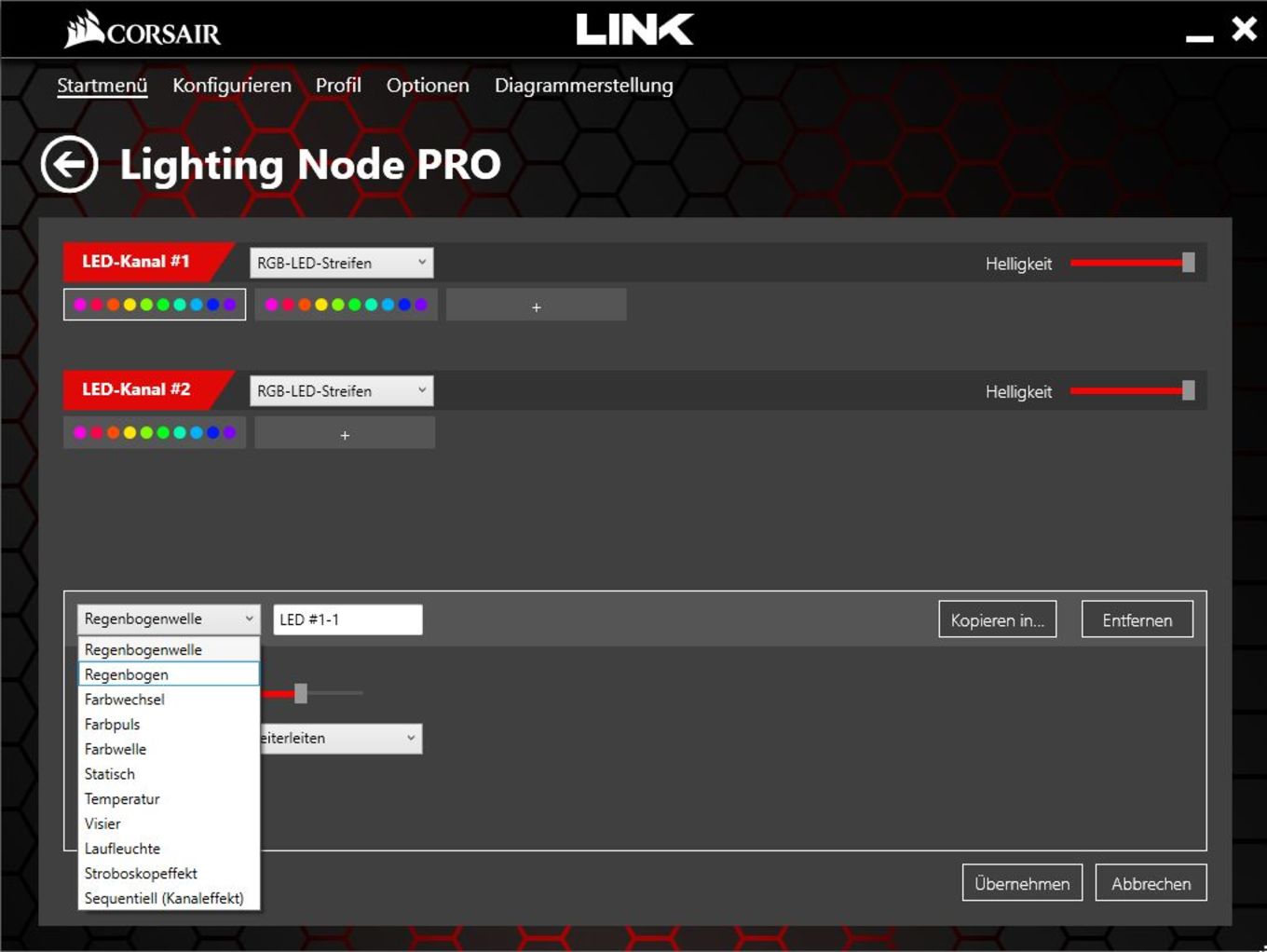Select the LED strip in LED-Kanal #2

[155, 432]
